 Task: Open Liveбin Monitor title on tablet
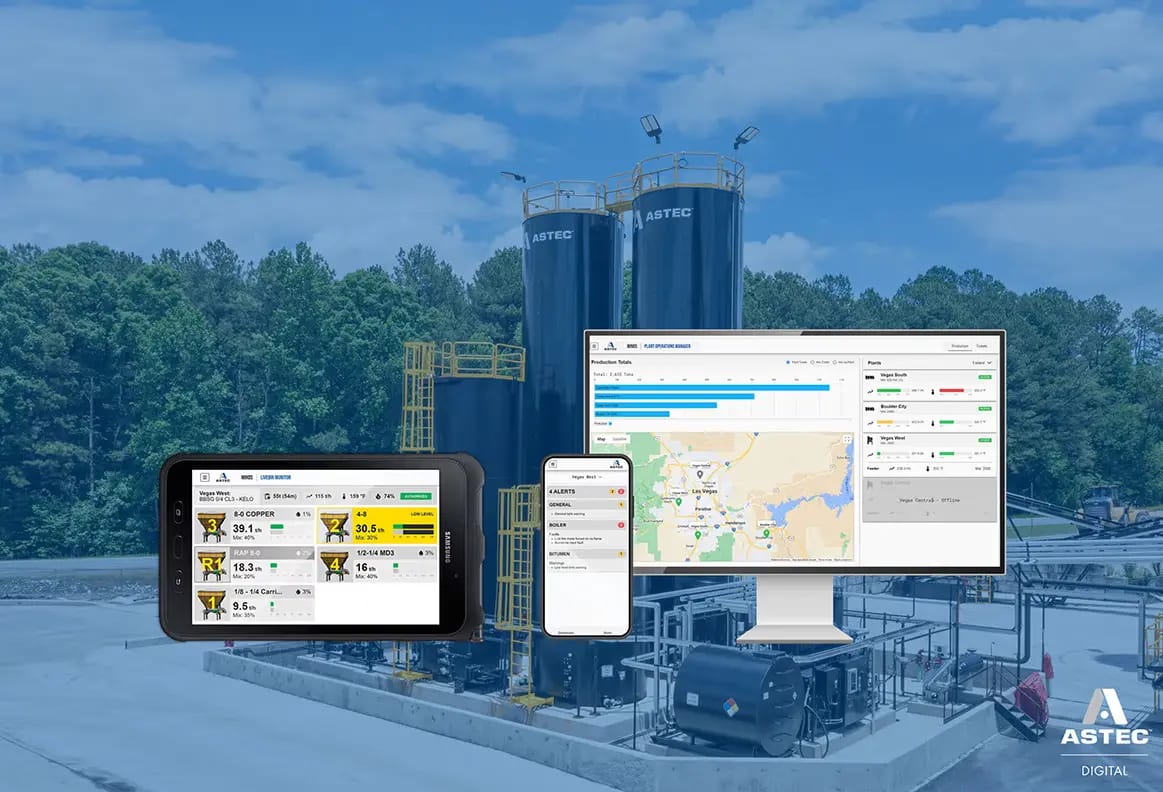click(x=276, y=478)
